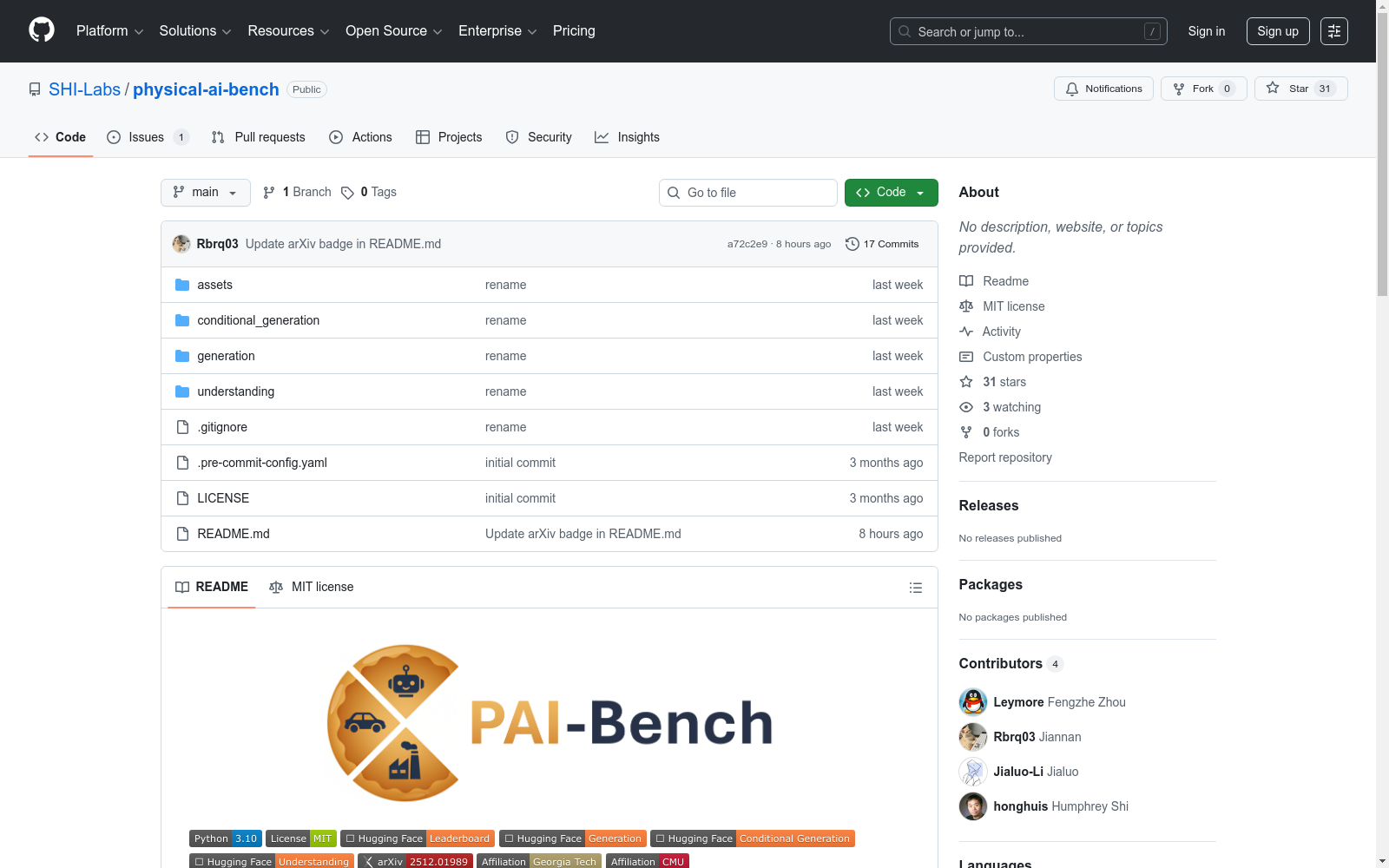Focus the Go to file field
1389x868 pixels.
pos(748,193)
